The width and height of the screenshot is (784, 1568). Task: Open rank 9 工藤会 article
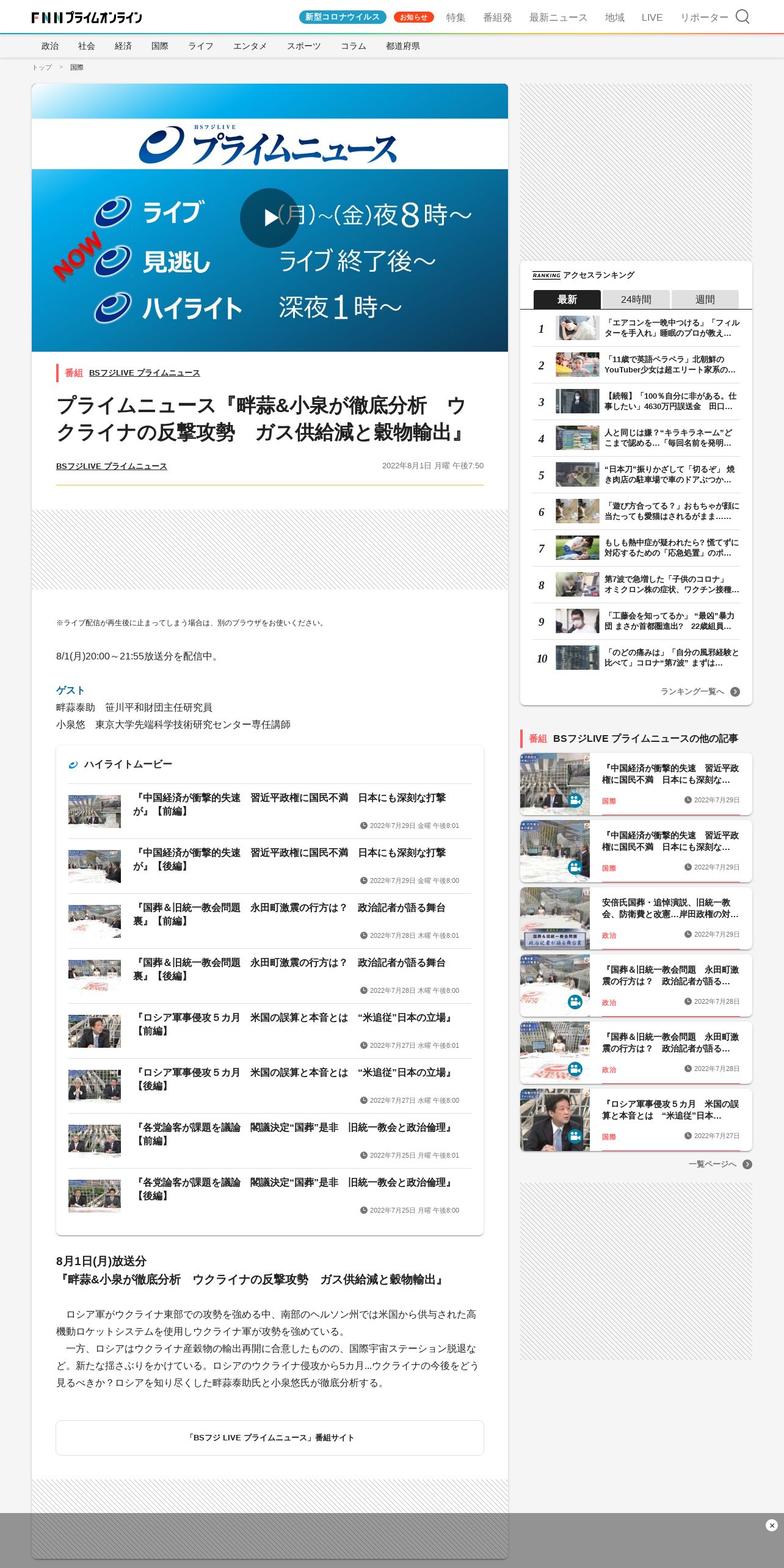(x=636, y=621)
